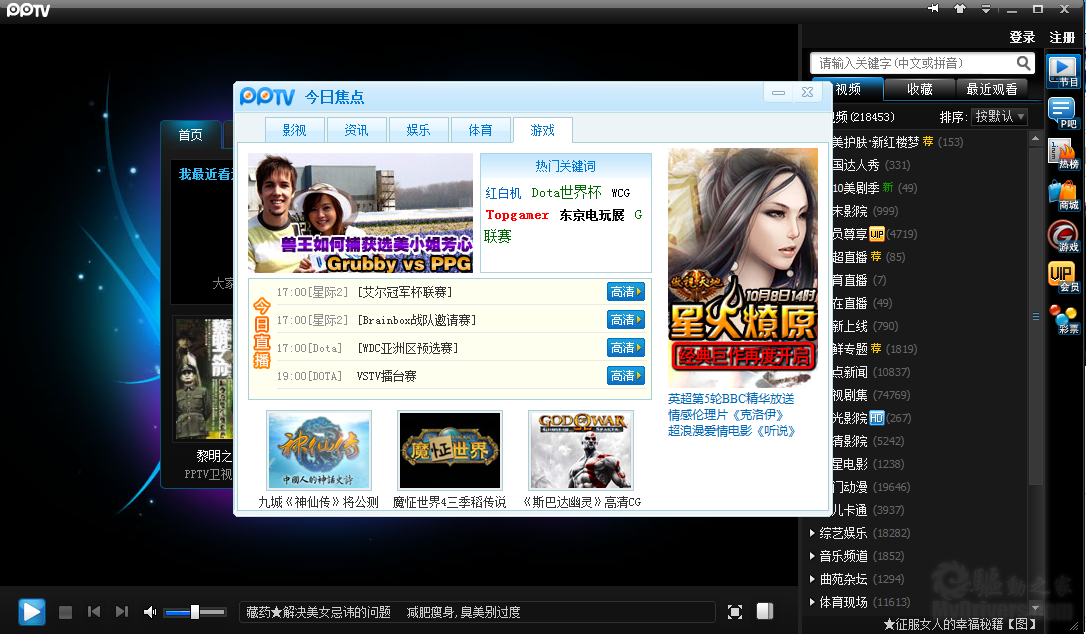
Task: Toggle fullscreen mode icon
Action: pyautogui.click(x=735, y=612)
